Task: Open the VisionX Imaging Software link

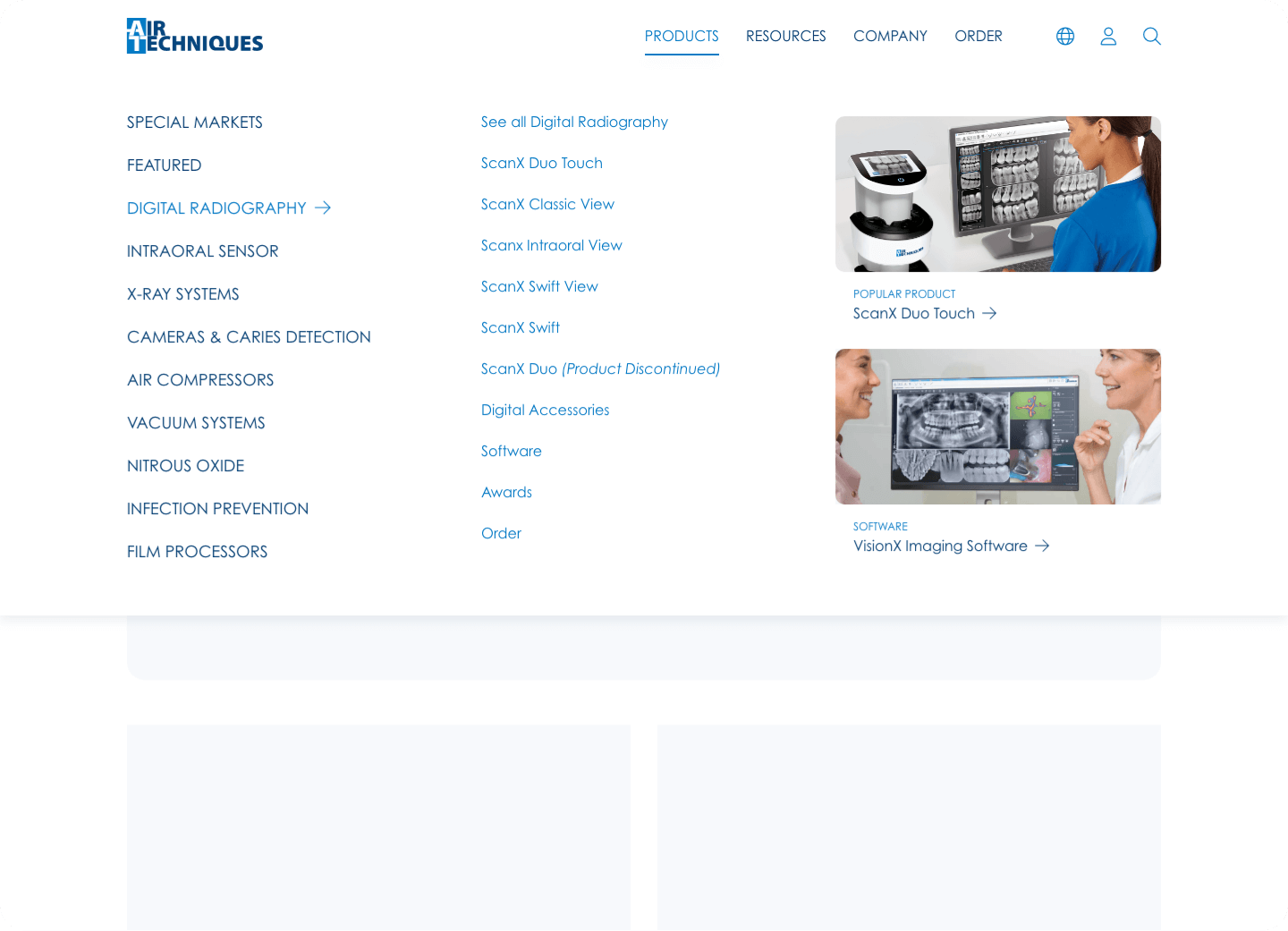Action: 952,546
